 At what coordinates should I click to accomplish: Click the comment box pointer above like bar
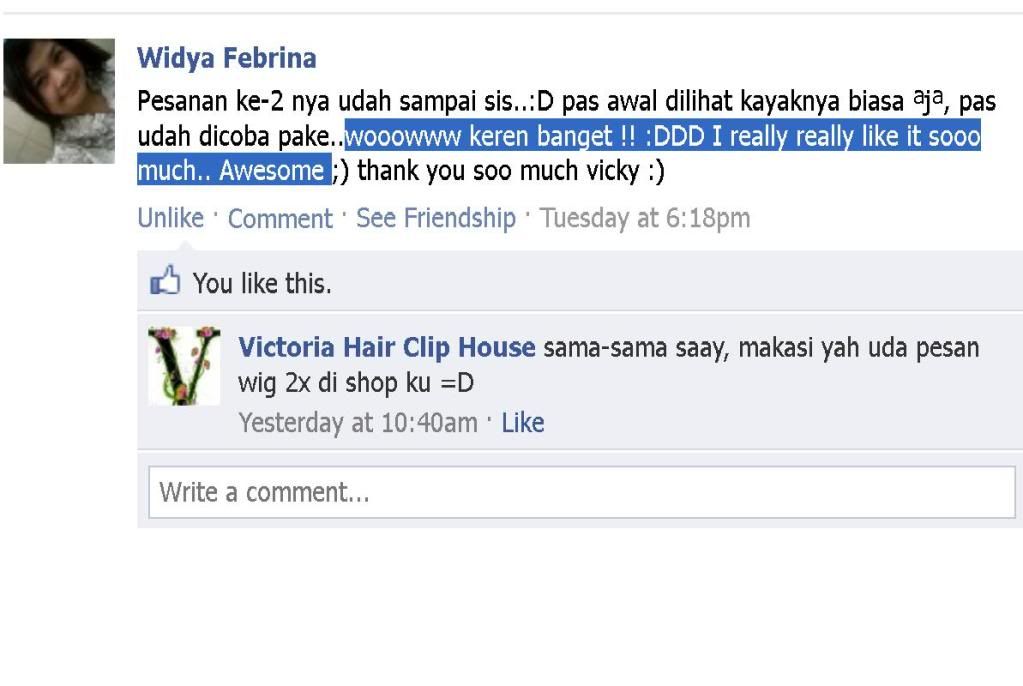pyautogui.click(x=185, y=245)
